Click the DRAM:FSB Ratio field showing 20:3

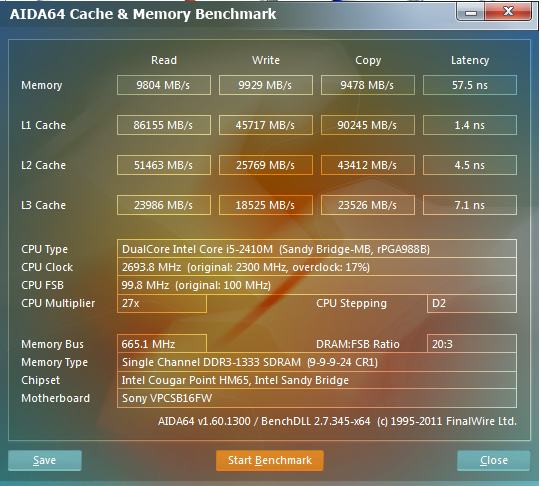[472, 344]
